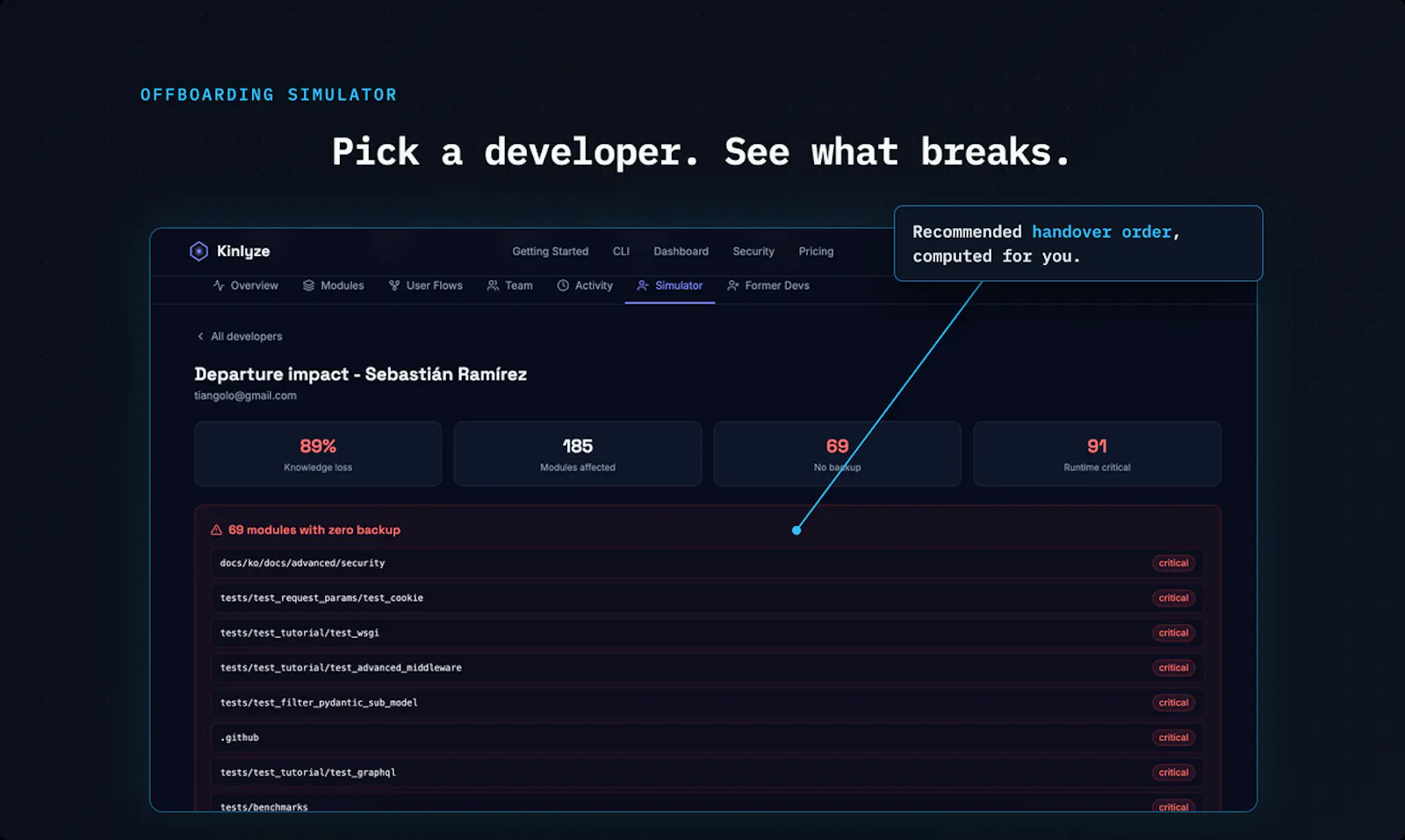This screenshot has height=840, width=1405.
Task: Open the CLI navigation link
Action: point(621,251)
